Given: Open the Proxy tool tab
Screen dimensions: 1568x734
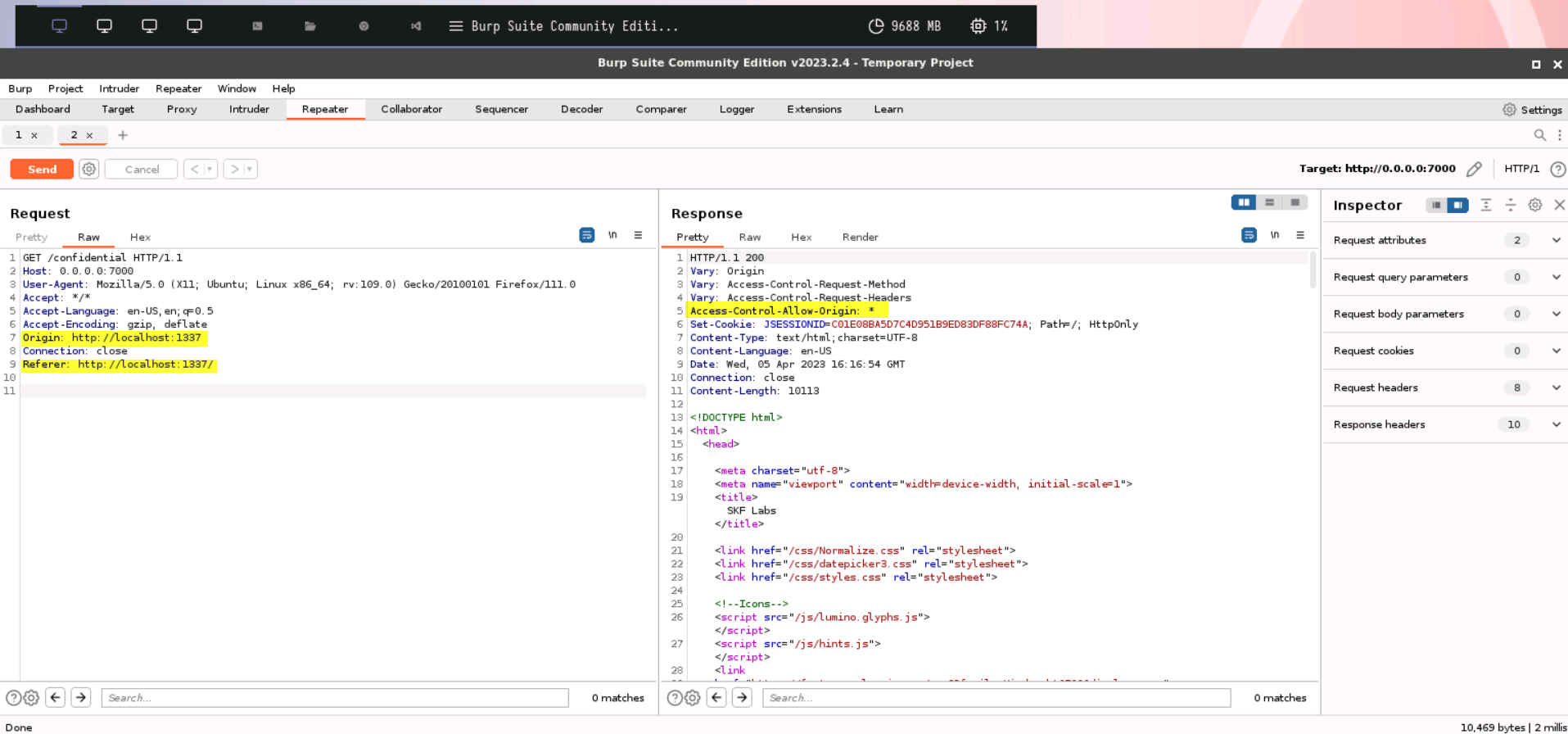Looking at the screenshot, I should tap(181, 109).
